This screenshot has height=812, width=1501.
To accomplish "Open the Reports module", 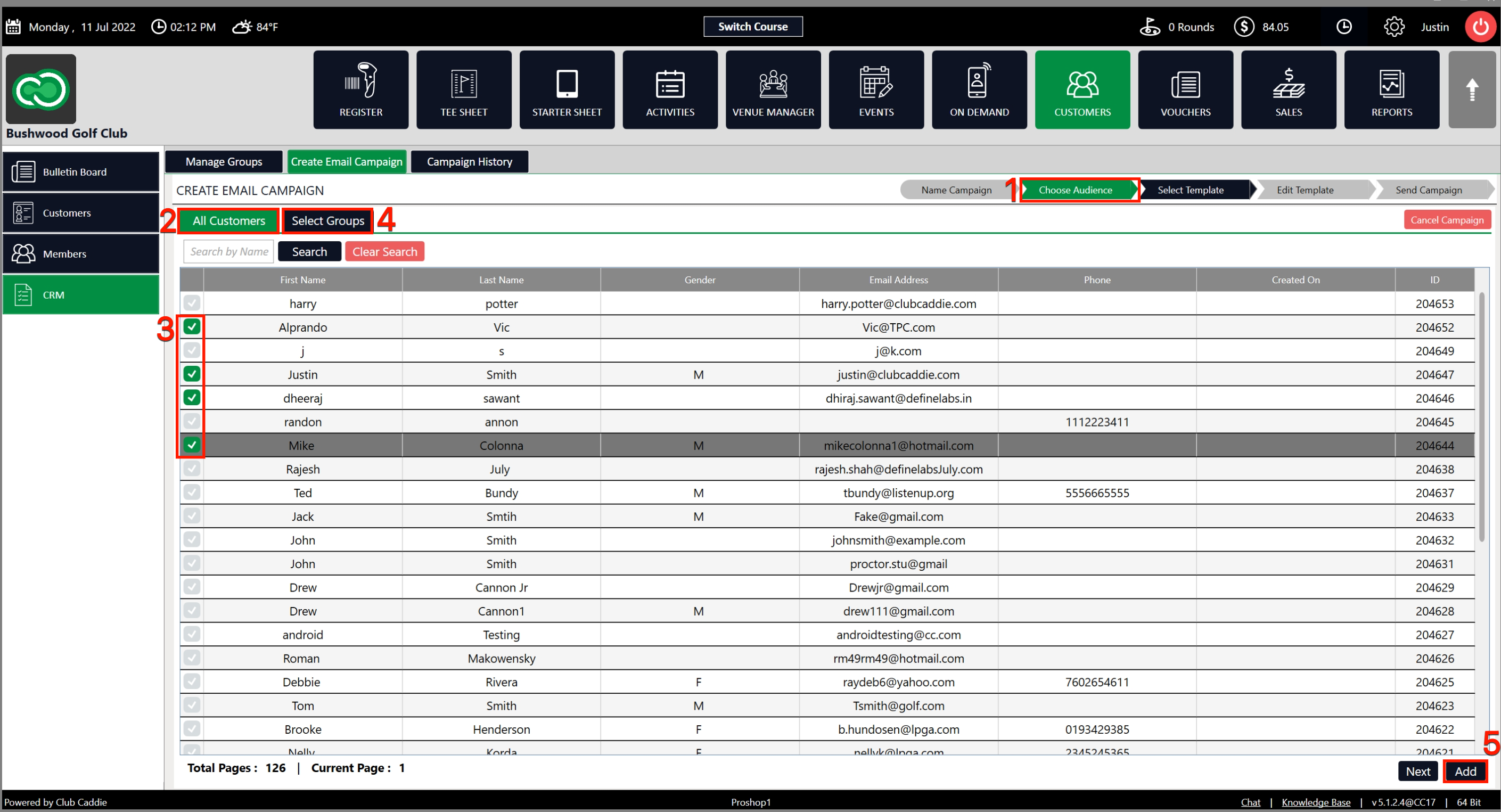I will [x=1391, y=89].
